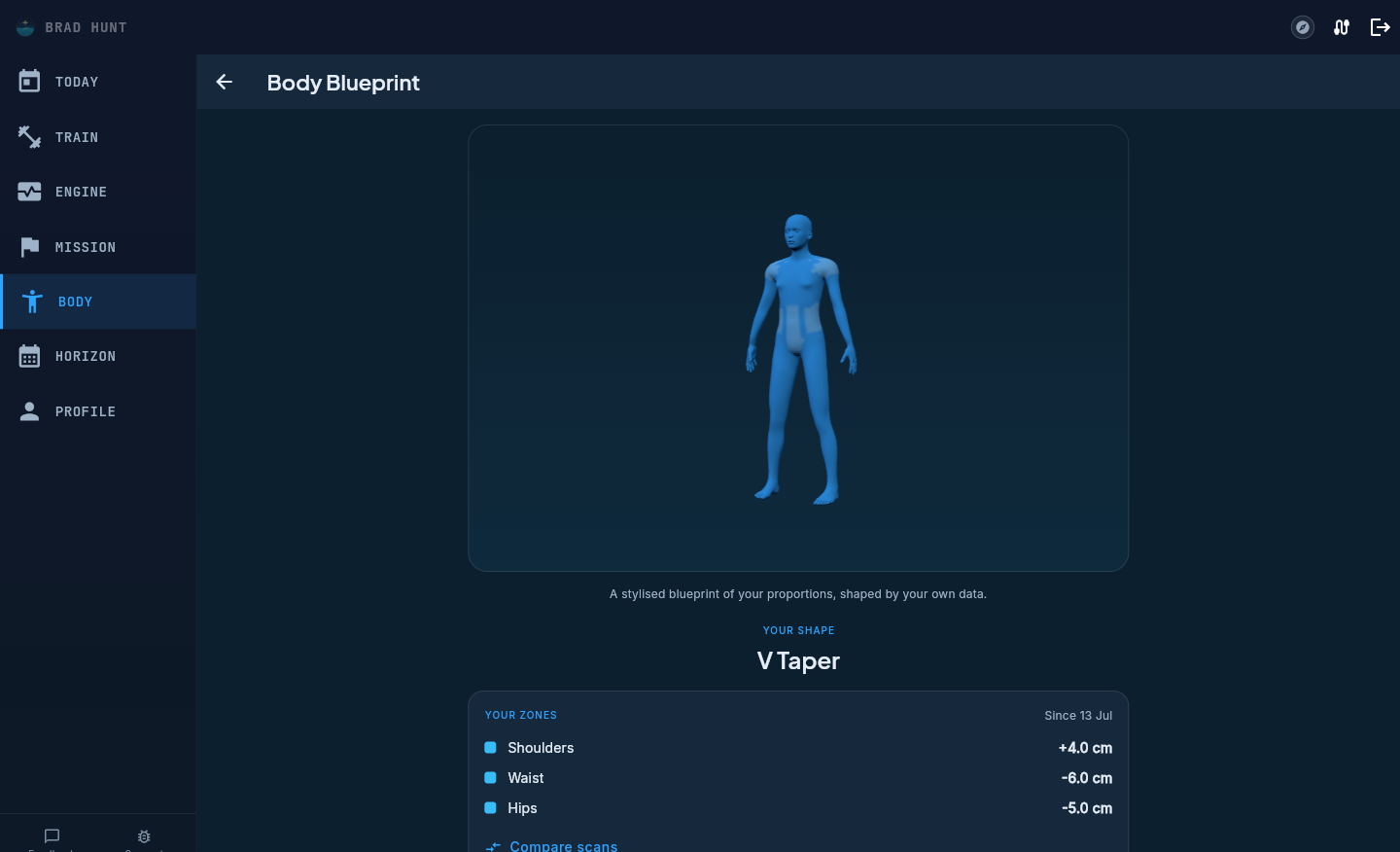Click the Body Blueprint page title

pyautogui.click(x=343, y=83)
